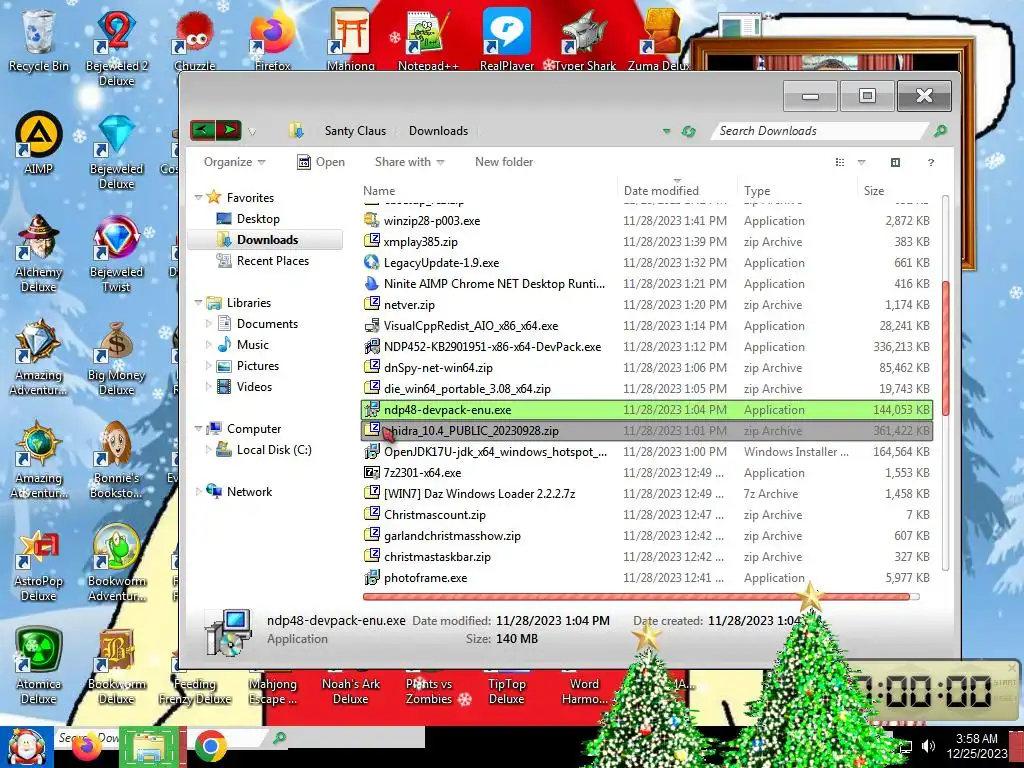Click Open in the Explorer toolbar

(321, 162)
